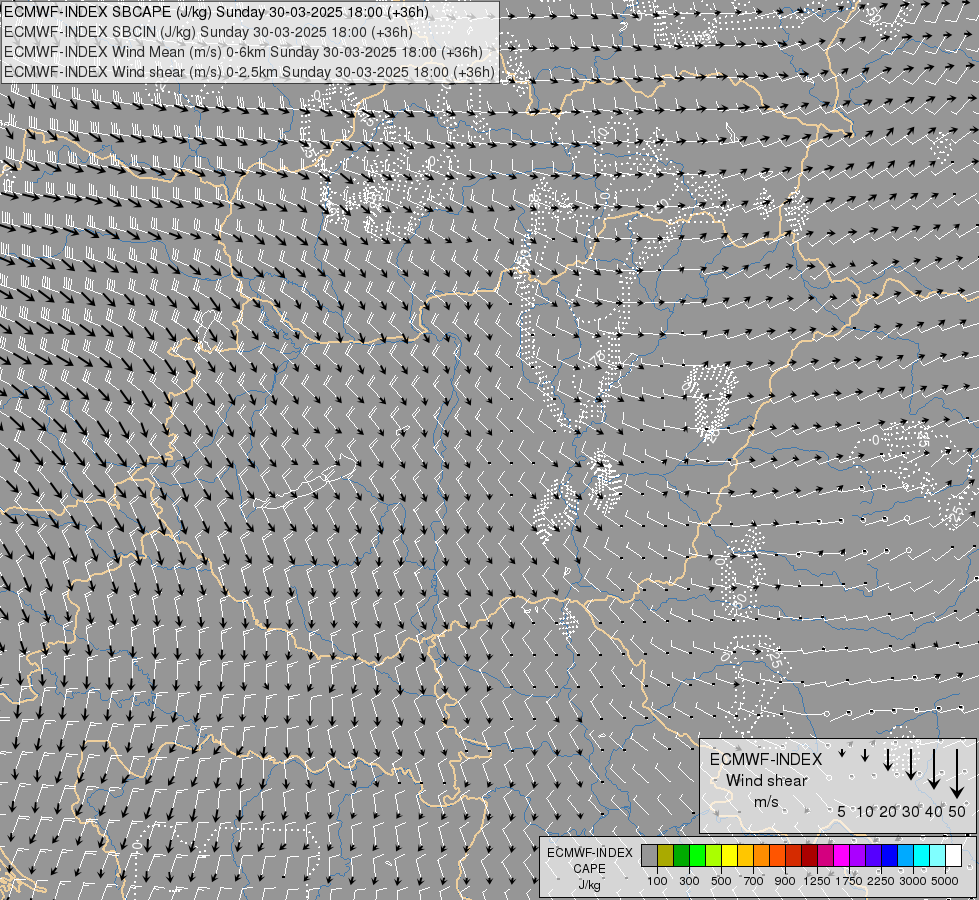Screen dimensions: 979x900
Task: Click the ECMWF-INDEX SBCIN title line
Action: [x=208, y=32]
